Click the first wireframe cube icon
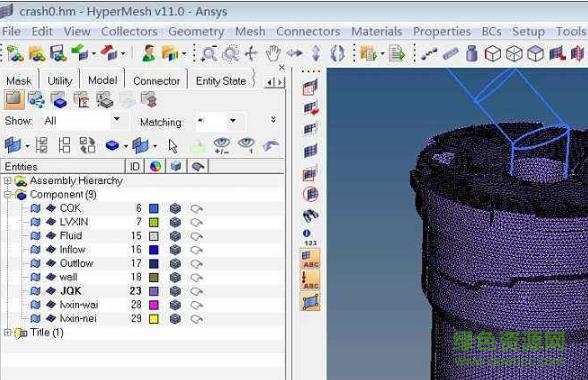The width and height of the screenshot is (588, 380). click(493, 54)
